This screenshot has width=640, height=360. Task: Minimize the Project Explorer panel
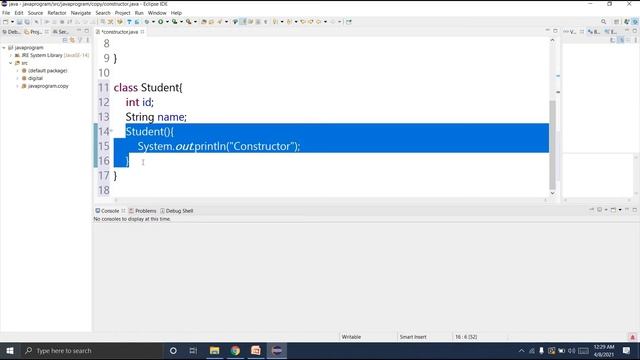pyautogui.click(x=79, y=31)
